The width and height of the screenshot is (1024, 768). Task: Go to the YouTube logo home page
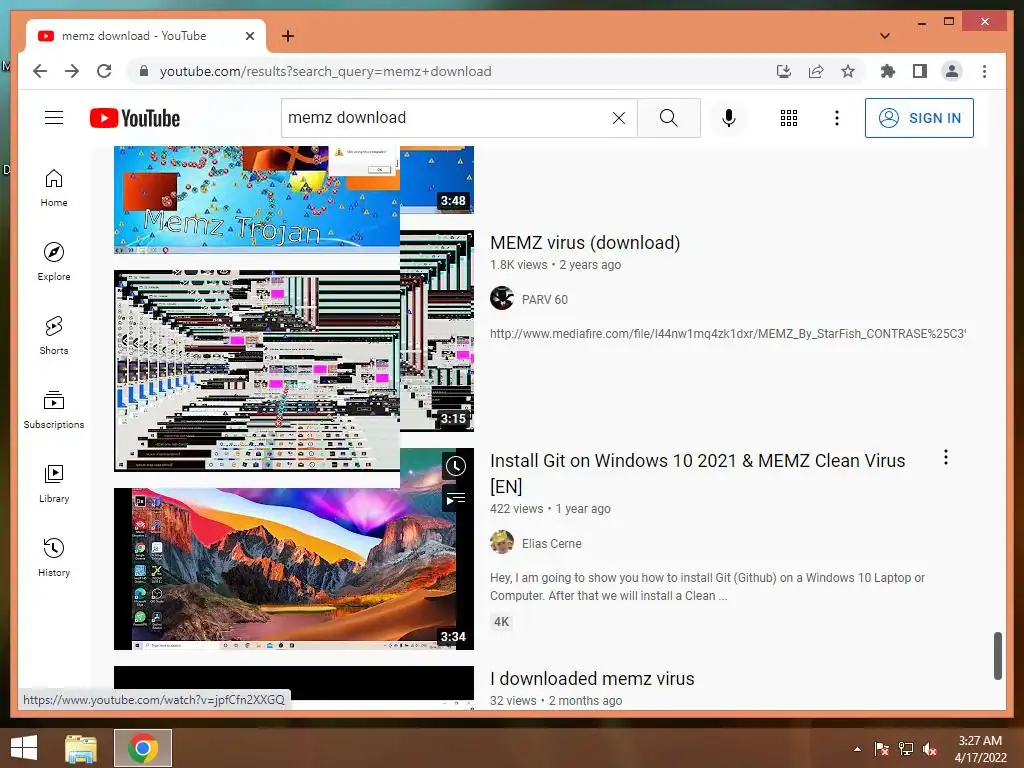pos(135,118)
